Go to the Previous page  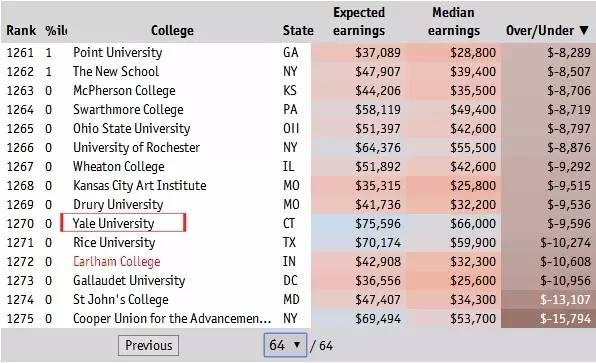click(149, 345)
